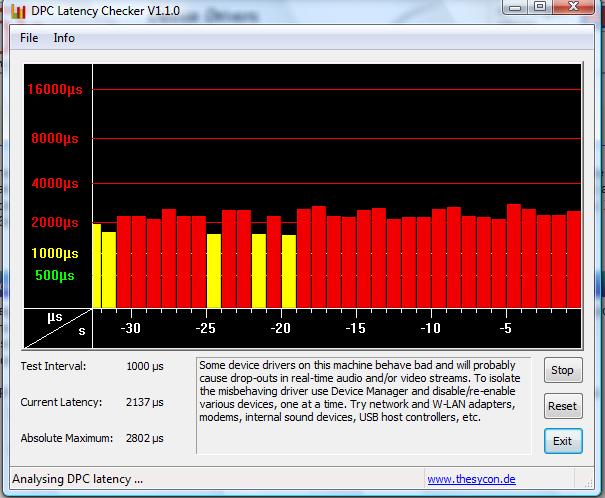Click the Current Latency value 2137 µs
The height and width of the screenshot is (498, 605).
[145, 402]
